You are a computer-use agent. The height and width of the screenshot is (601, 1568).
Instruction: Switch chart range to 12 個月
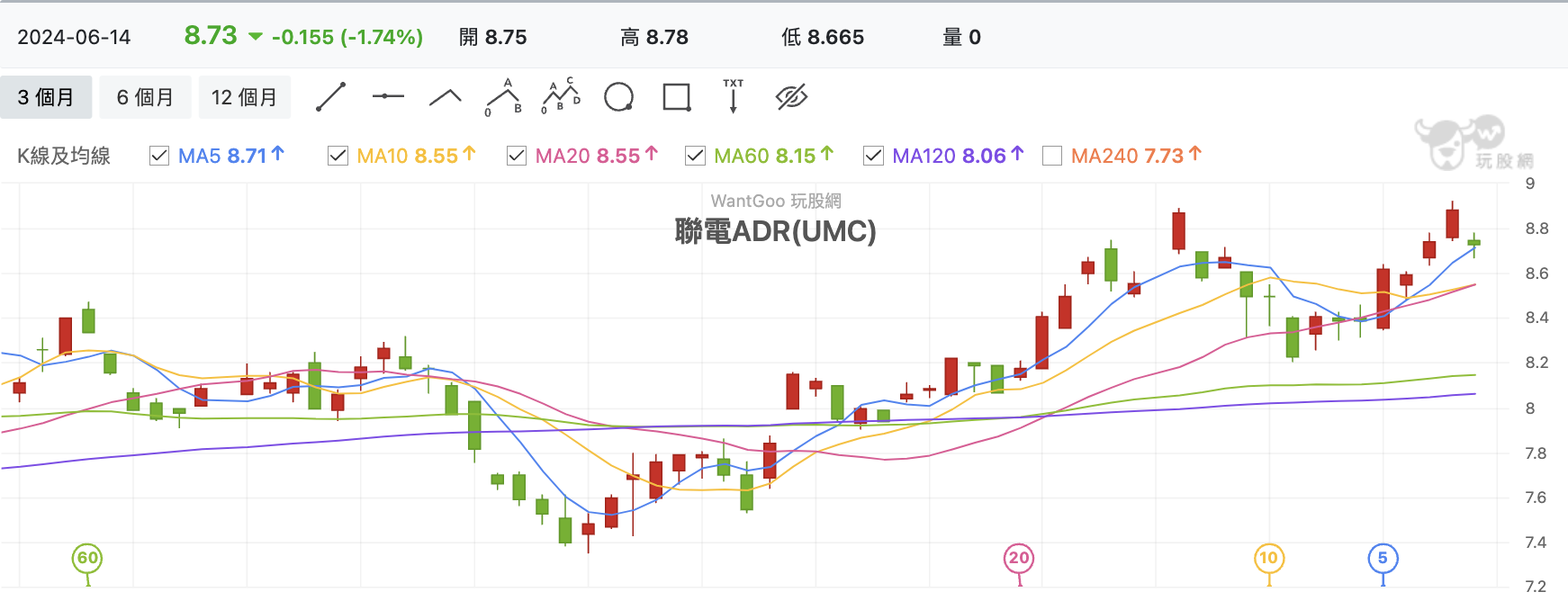[244, 97]
